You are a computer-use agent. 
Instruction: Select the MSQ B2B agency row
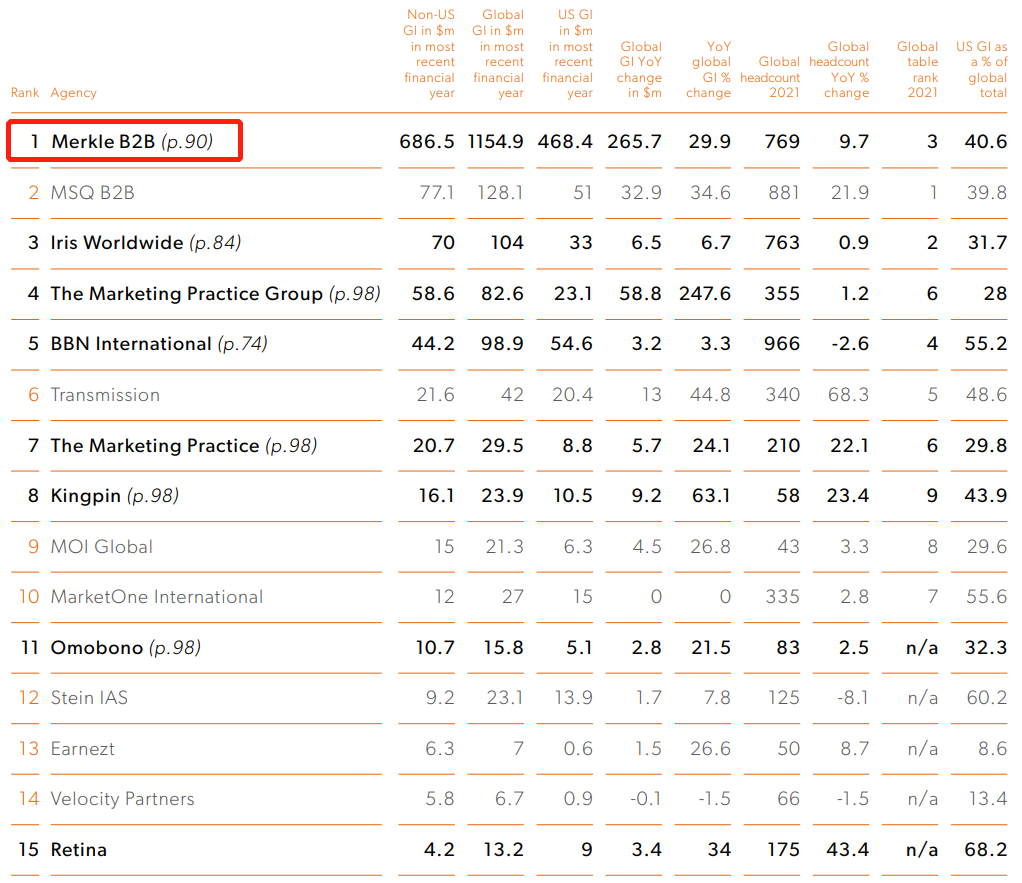tap(92, 192)
